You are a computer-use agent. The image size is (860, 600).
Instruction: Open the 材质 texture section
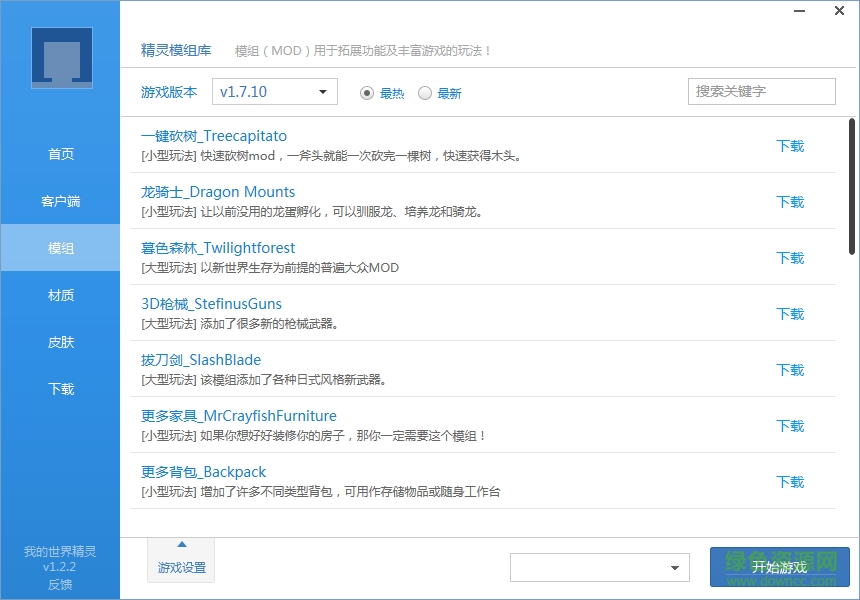60,295
